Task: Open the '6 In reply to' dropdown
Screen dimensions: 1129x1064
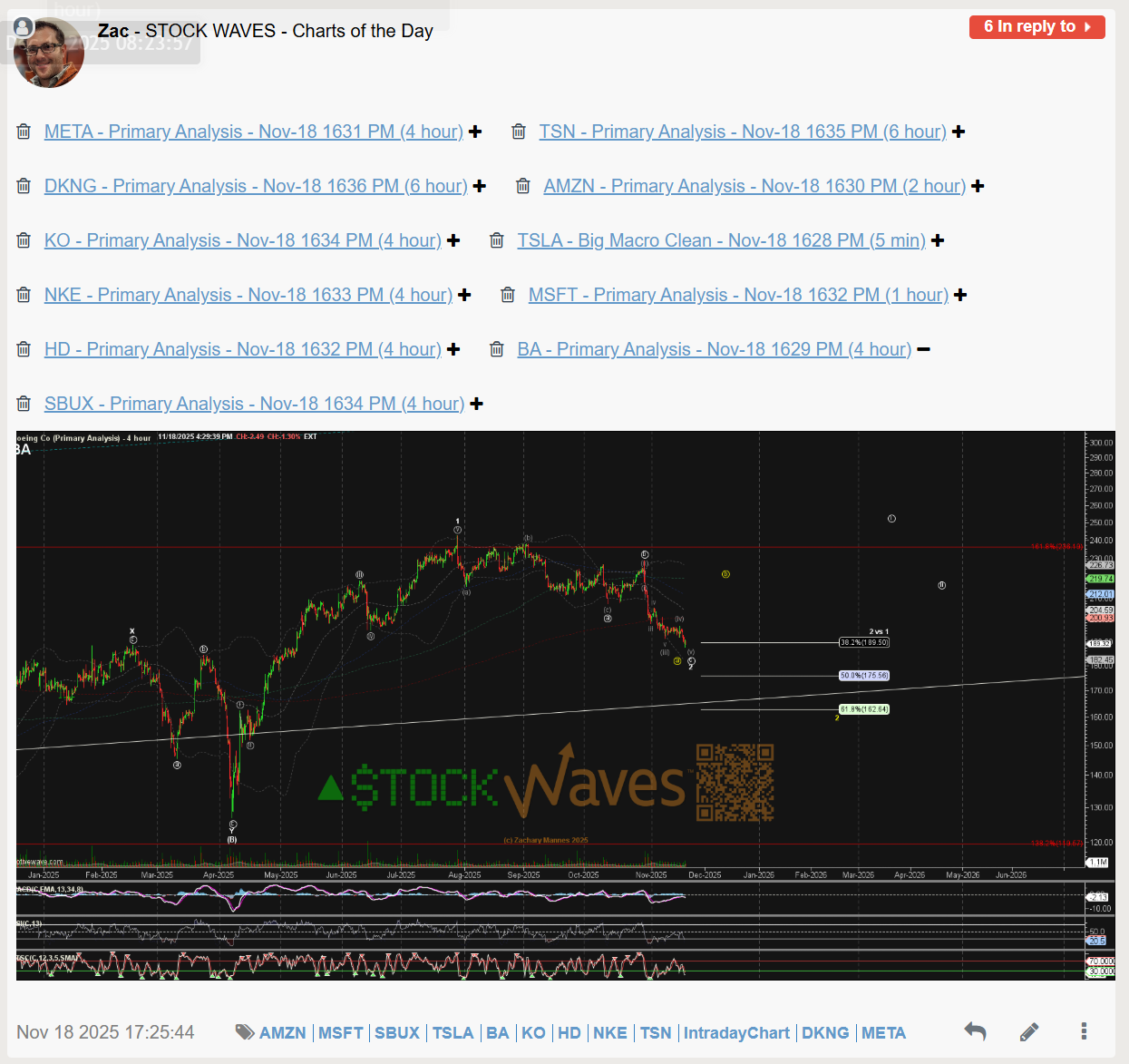Action: point(1037,27)
